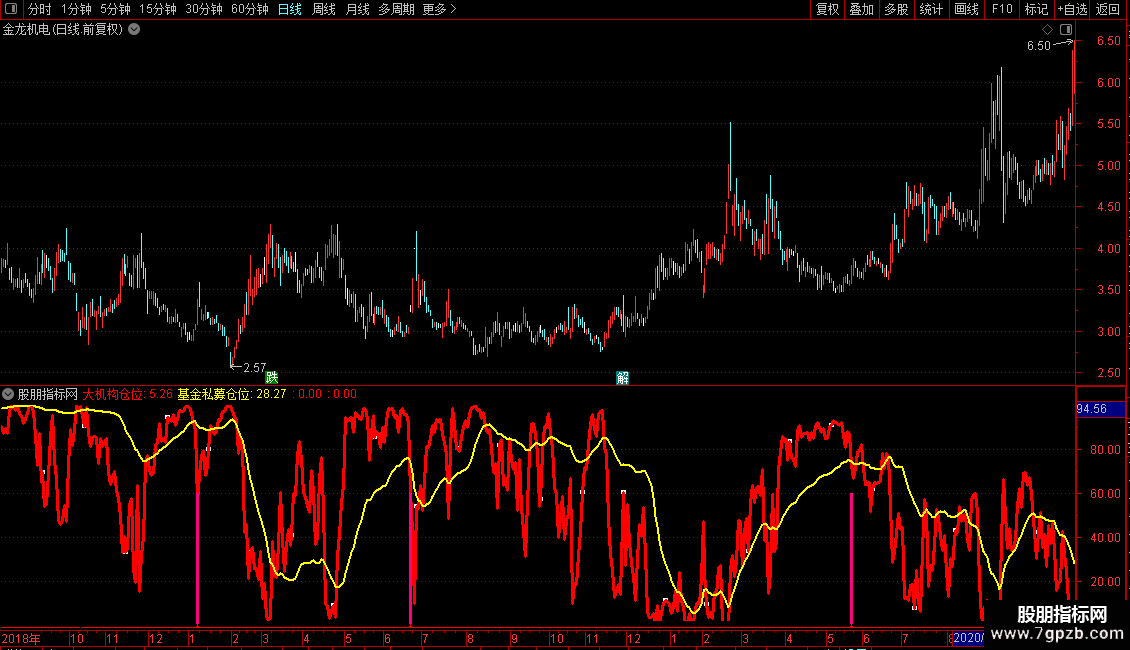Click the 叠加 overlay button
Viewport: 1130px width, 650px height.
point(862,9)
